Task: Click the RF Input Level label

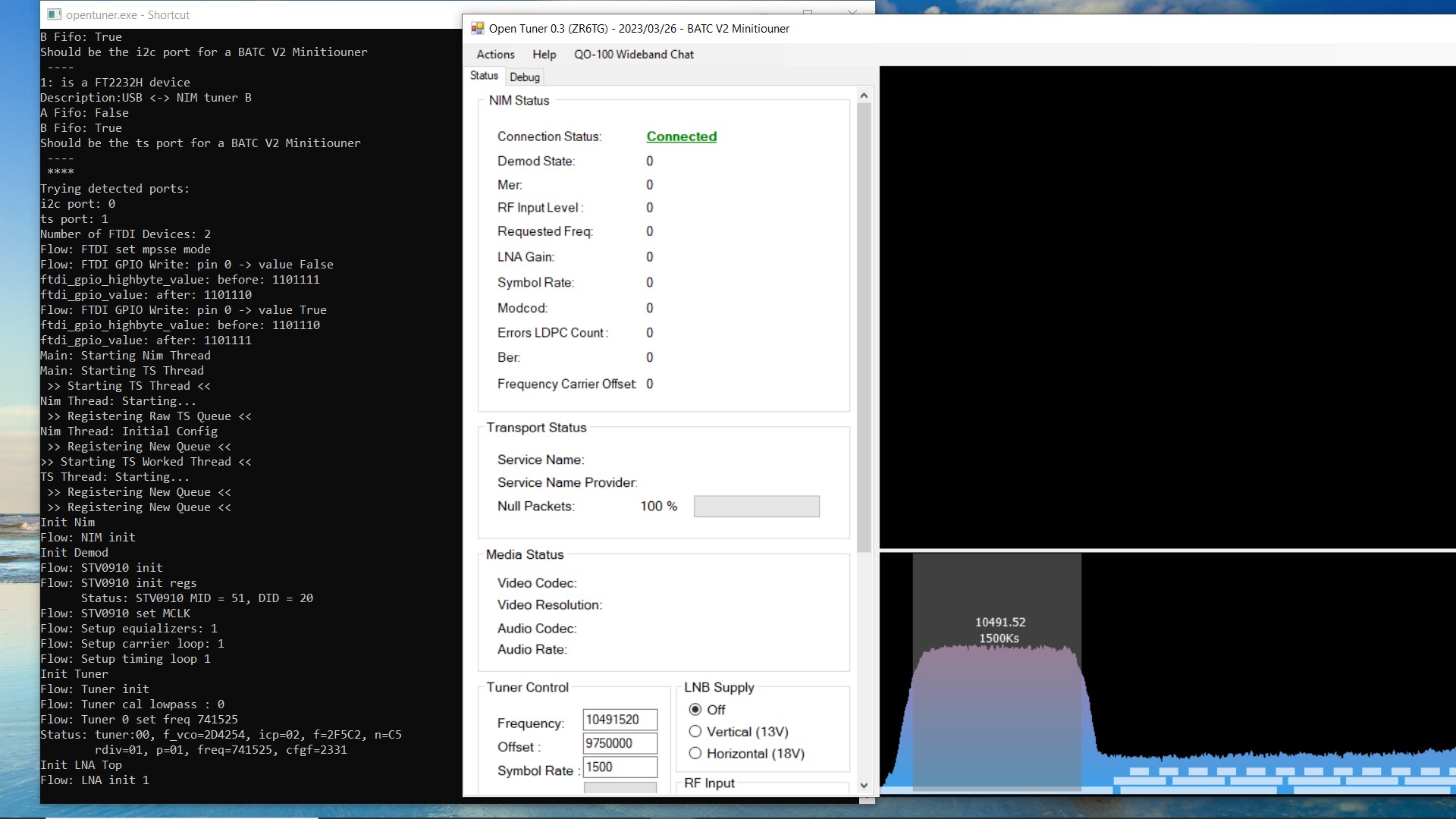Action: point(540,208)
